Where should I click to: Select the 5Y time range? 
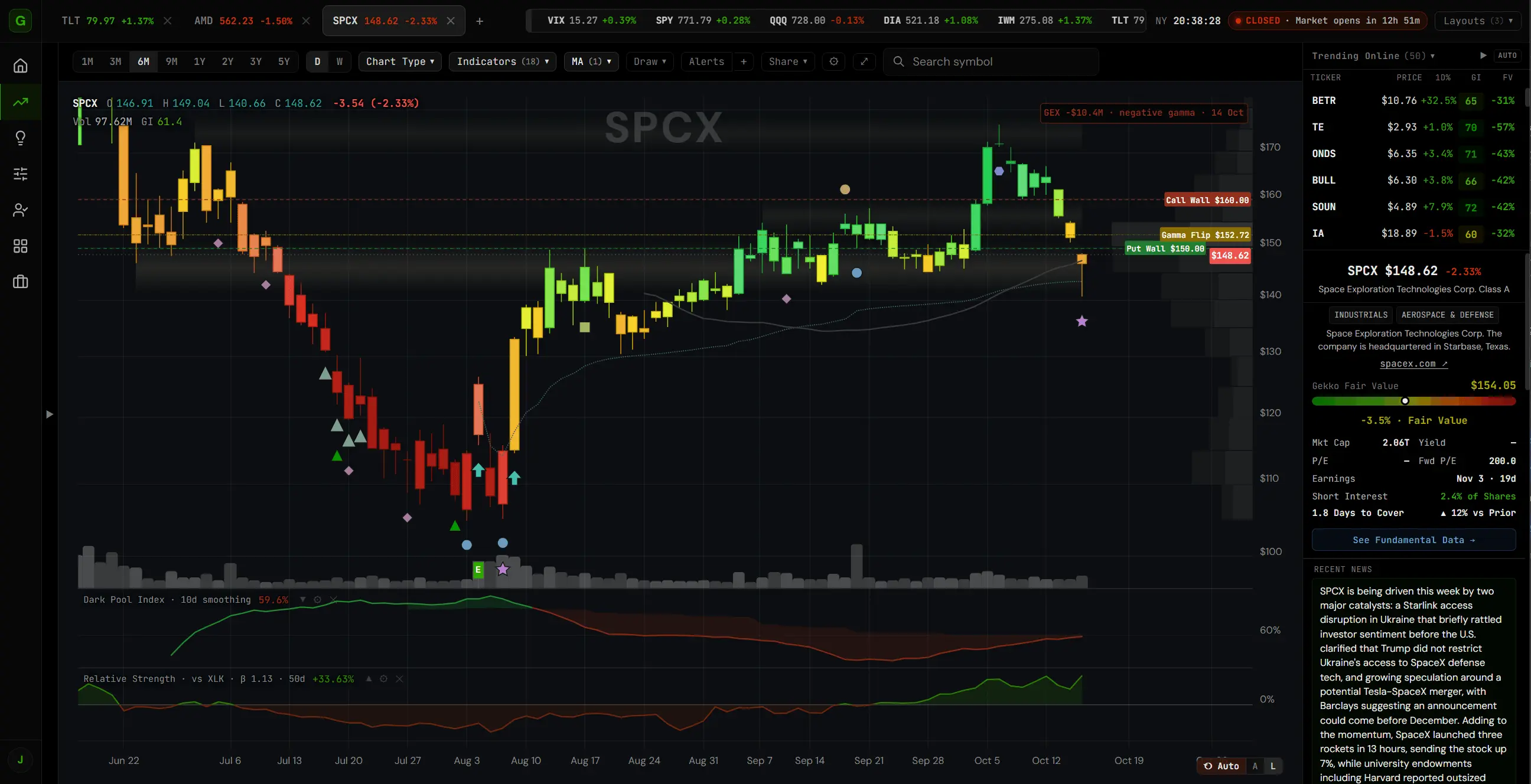tap(284, 61)
